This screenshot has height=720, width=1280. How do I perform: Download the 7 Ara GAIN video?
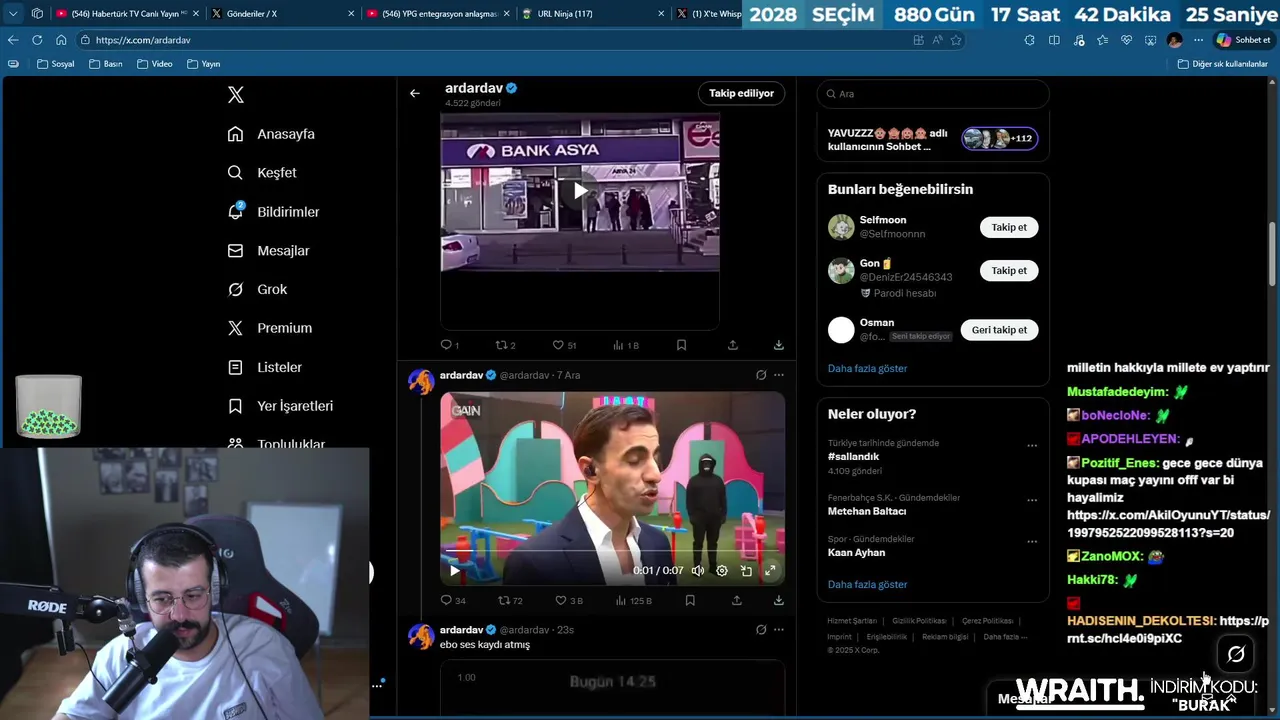pyautogui.click(x=779, y=601)
